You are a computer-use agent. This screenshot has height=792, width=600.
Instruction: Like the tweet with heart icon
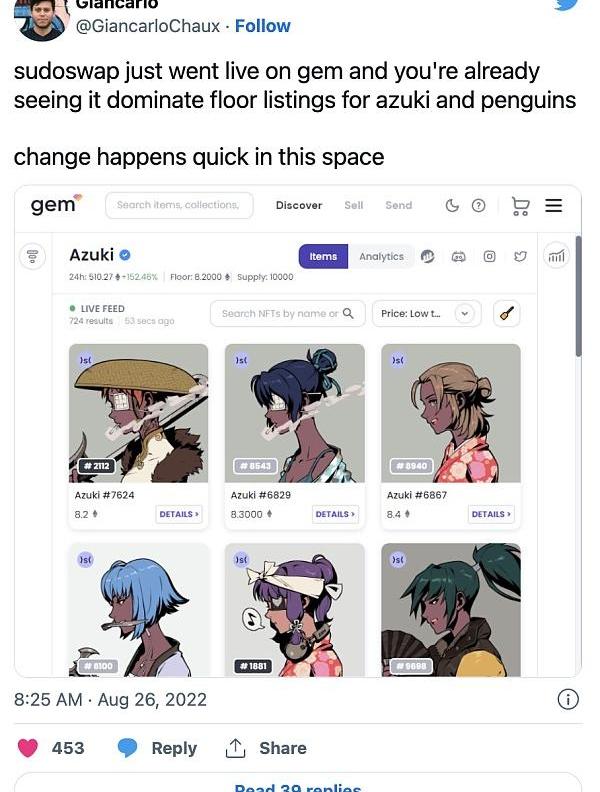click(x=28, y=748)
